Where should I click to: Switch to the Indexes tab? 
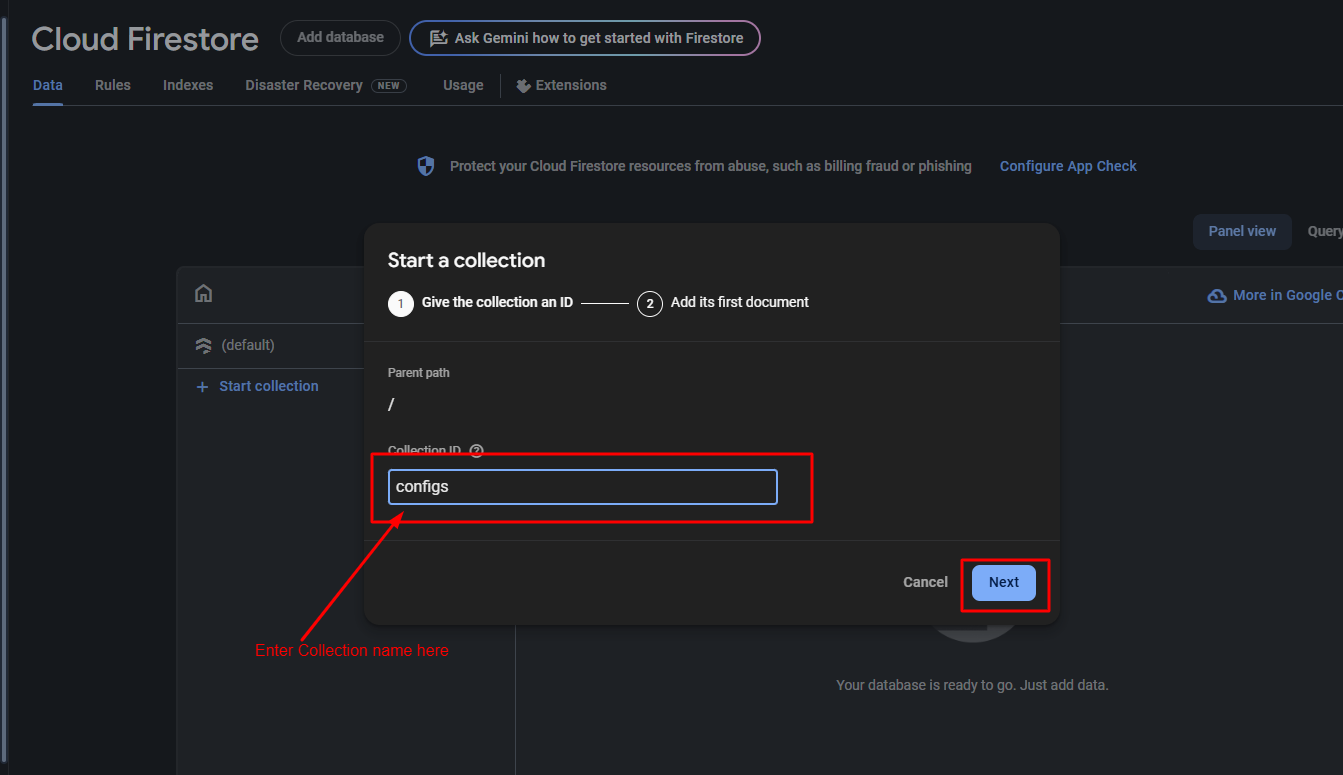188,85
